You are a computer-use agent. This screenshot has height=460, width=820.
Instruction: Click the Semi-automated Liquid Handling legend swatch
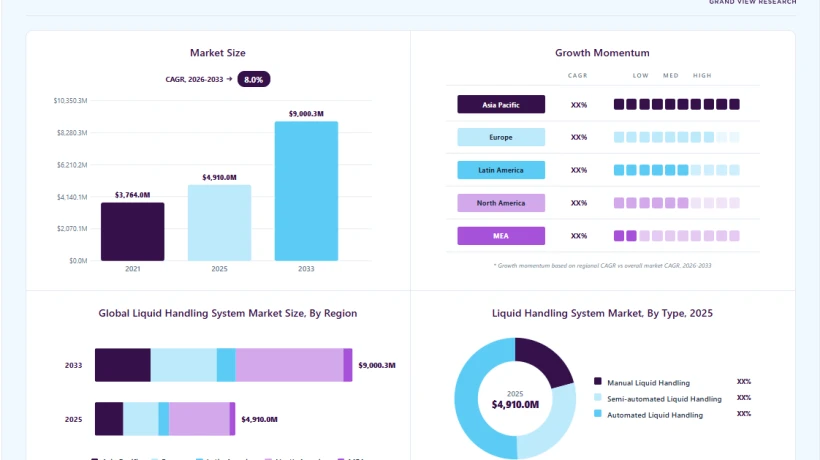[598, 397]
